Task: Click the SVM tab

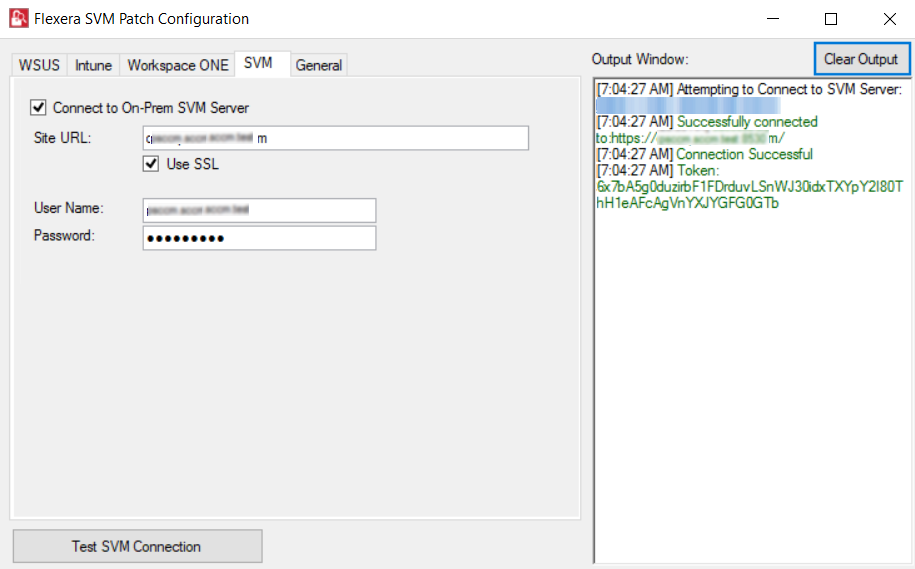Action: (258, 63)
